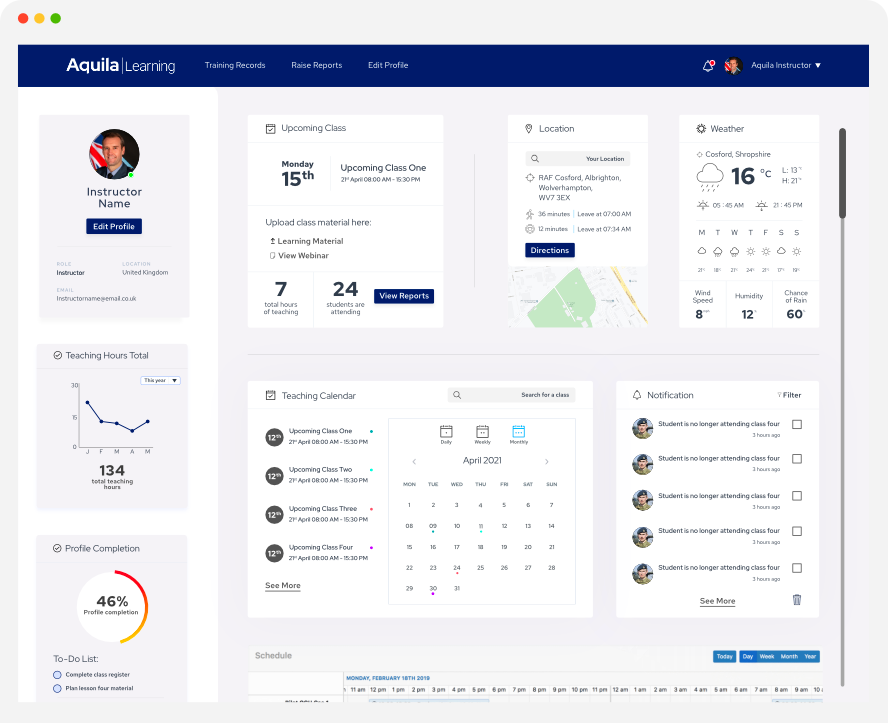Check the first notification checkbox

pyautogui.click(x=797, y=425)
